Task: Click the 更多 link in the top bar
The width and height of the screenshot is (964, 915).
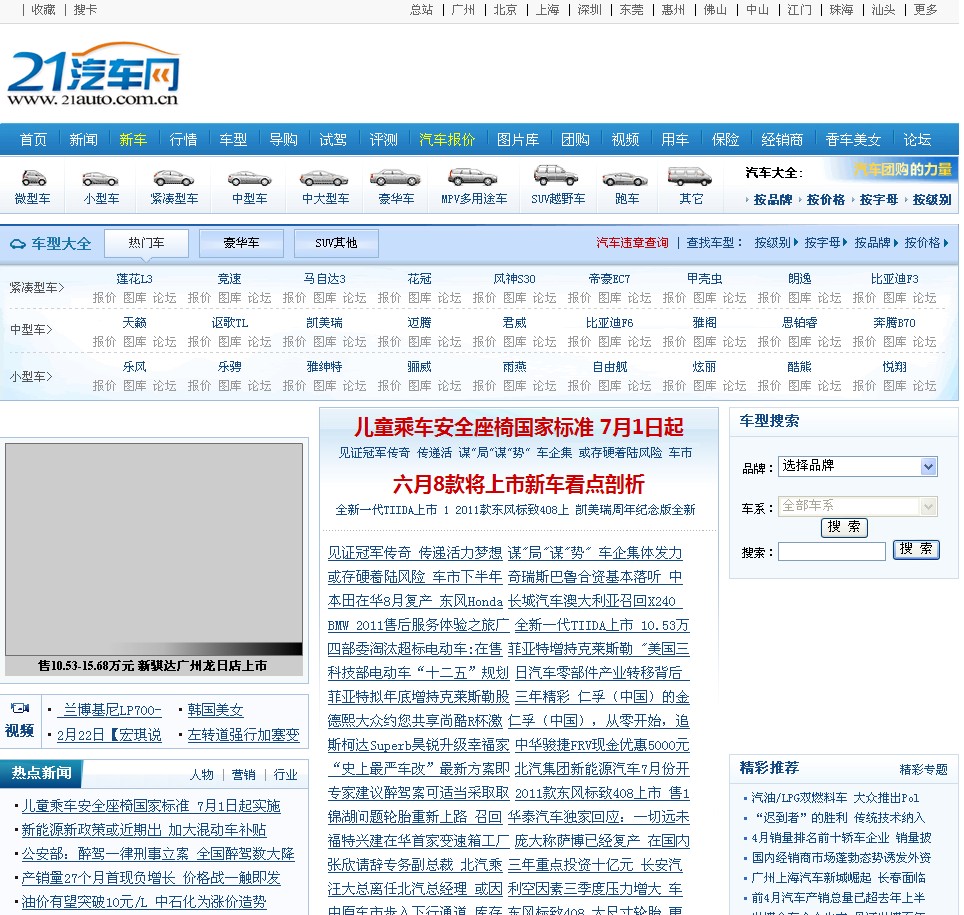Action: pos(925,10)
